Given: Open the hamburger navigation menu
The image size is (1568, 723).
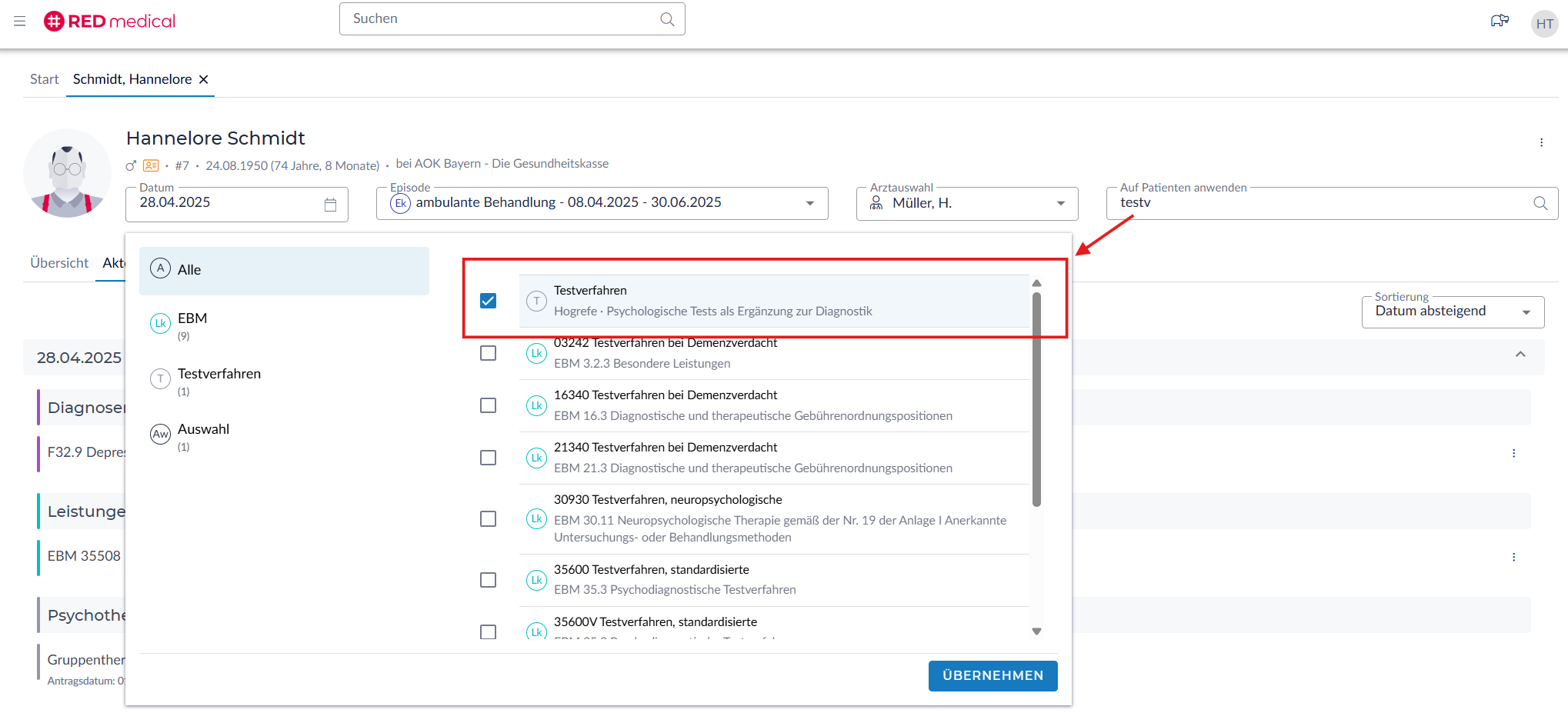Looking at the screenshot, I should click(x=20, y=22).
